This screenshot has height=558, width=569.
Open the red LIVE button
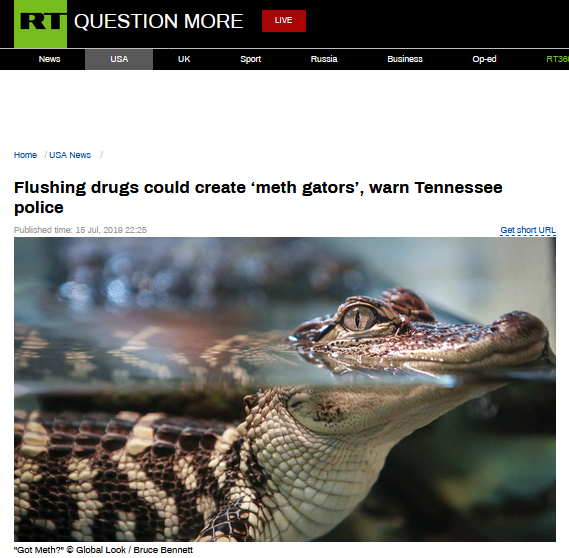click(x=284, y=21)
